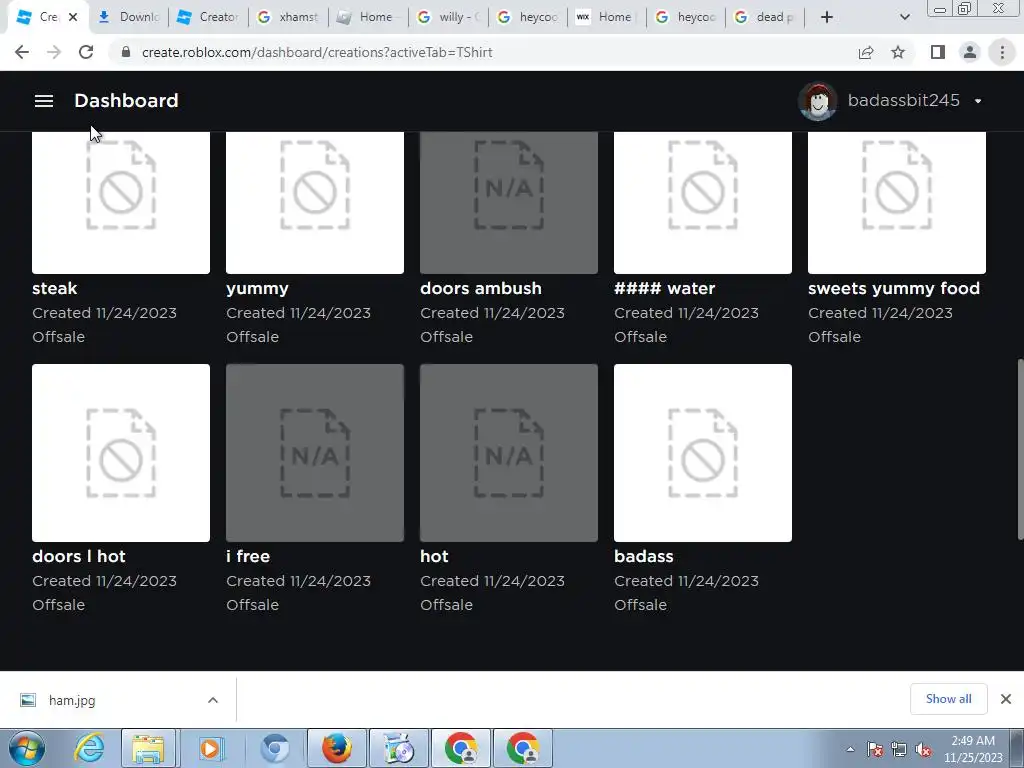This screenshot has height=768, width=1024.
Task: Reload the current page
Action: click(86, 52)
